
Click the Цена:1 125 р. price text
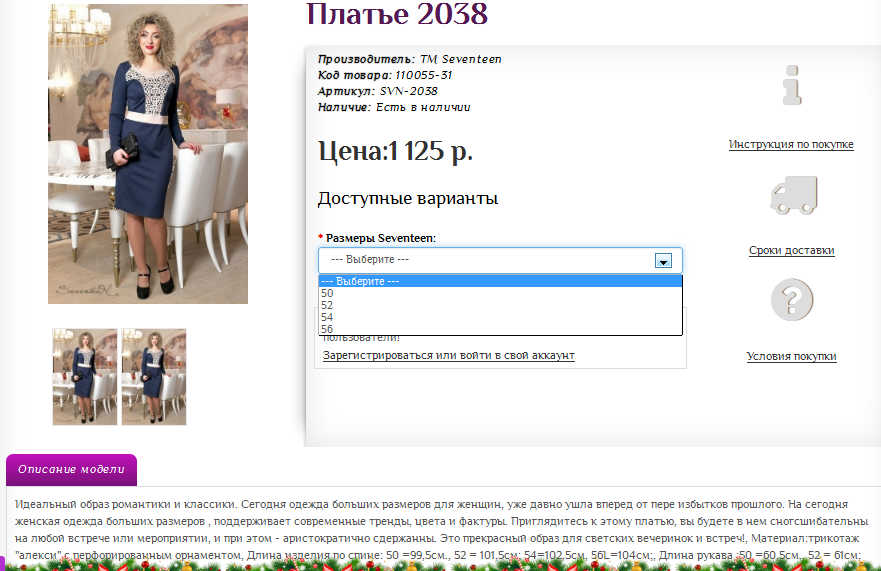396,152
